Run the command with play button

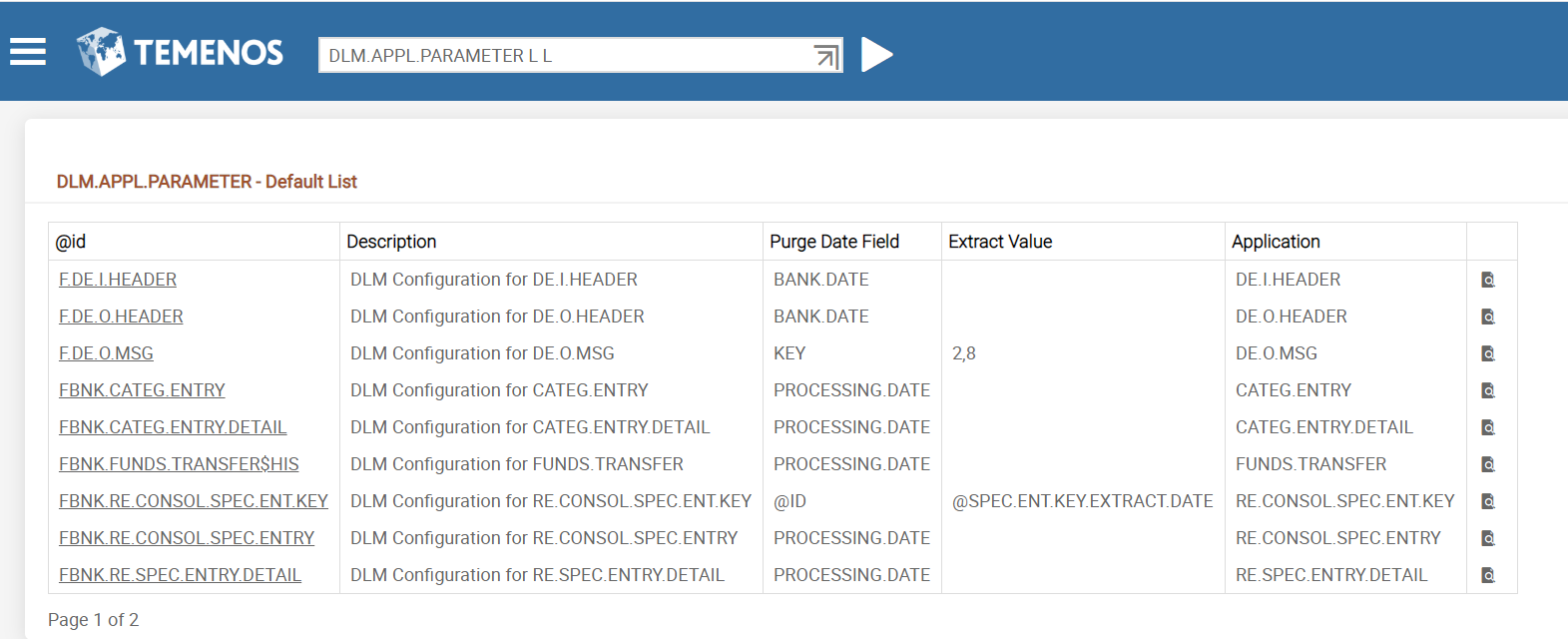click(x=876, y=55)
